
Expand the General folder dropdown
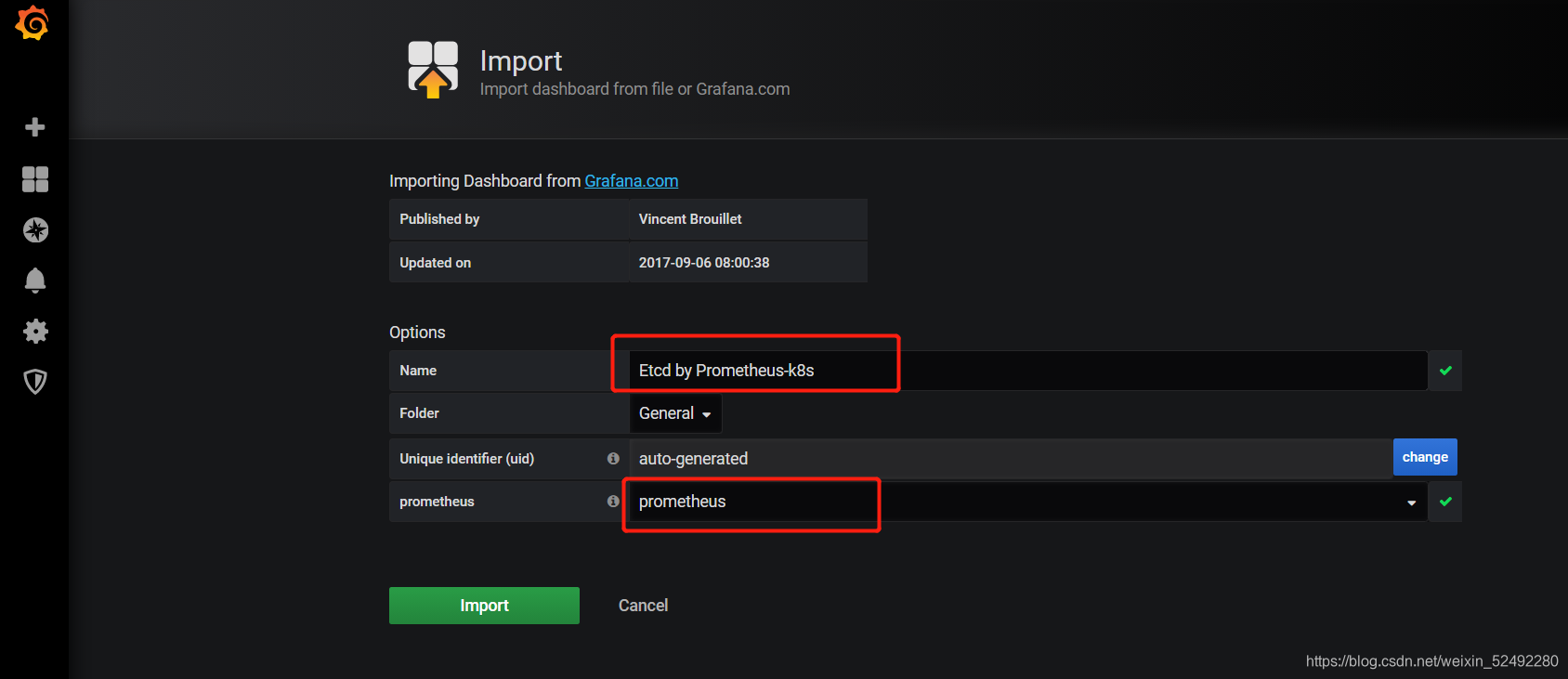click(675, 413)
